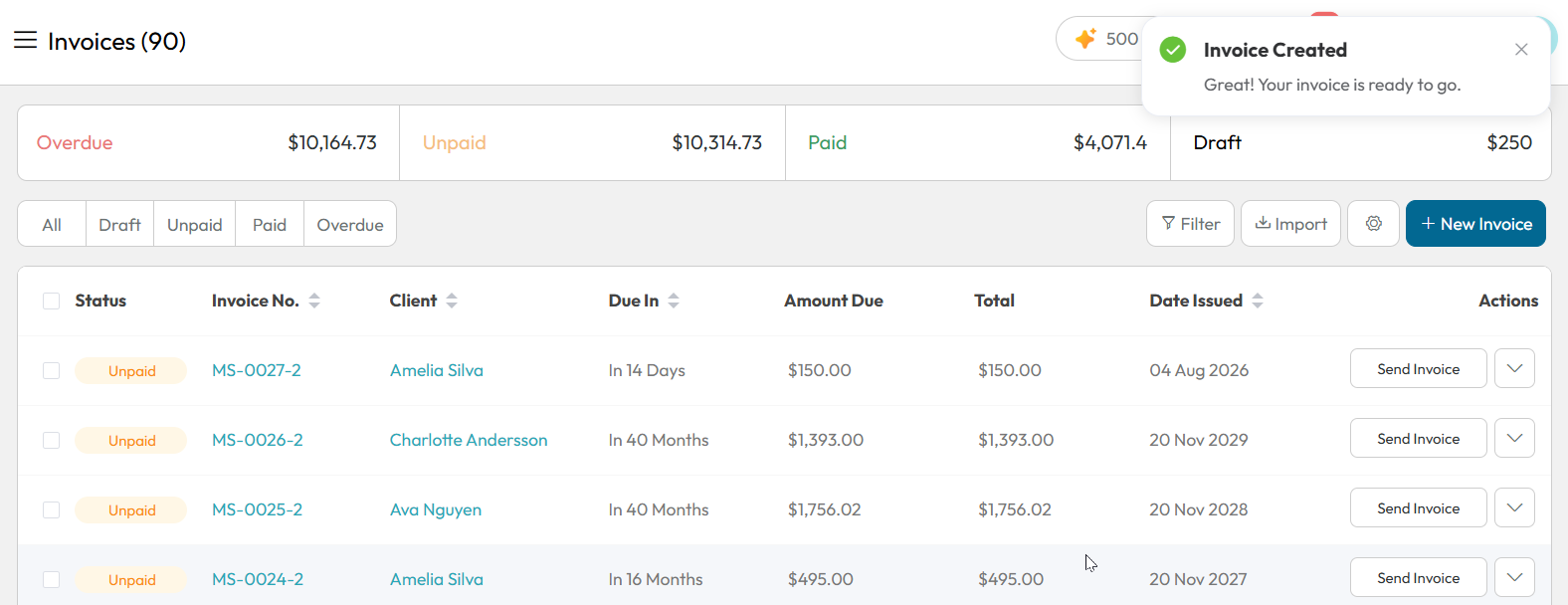1568x605 pixels.
Task: Open the Filter options
Action: point(1190,224)
